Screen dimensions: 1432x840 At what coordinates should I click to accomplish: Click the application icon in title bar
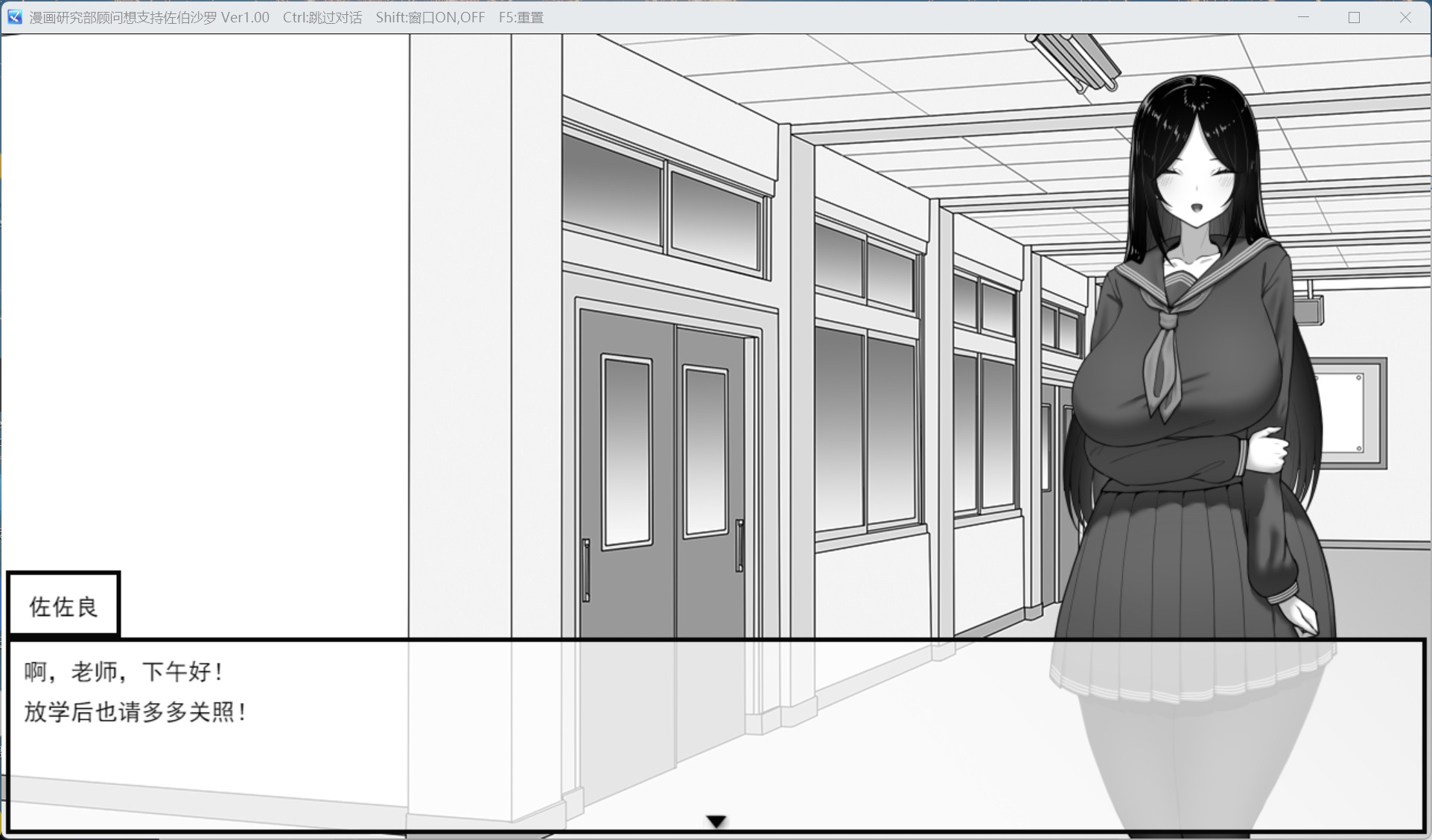click(x=14, y=16)
